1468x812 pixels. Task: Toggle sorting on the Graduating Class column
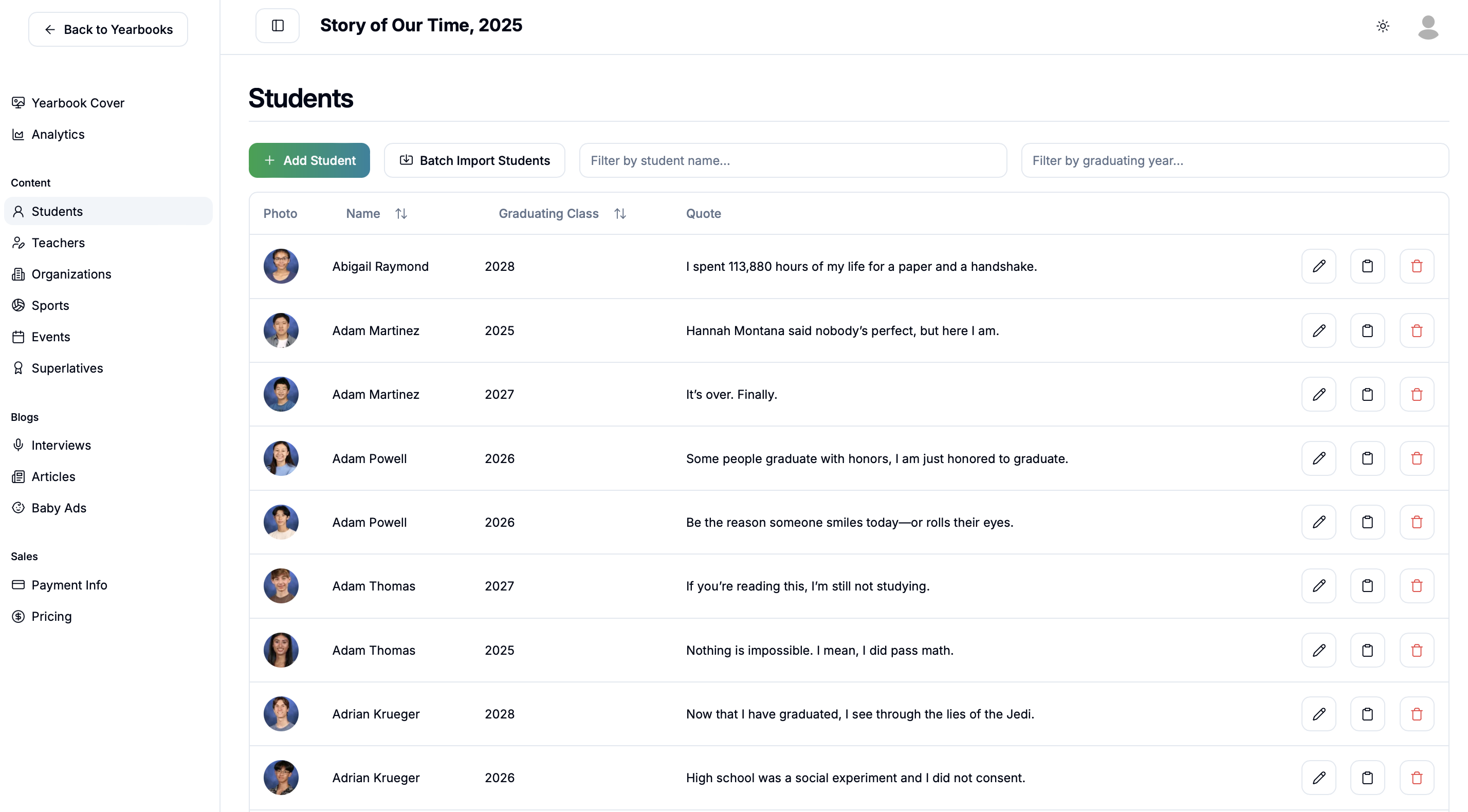pyautogui.click(x=620, y=213)
